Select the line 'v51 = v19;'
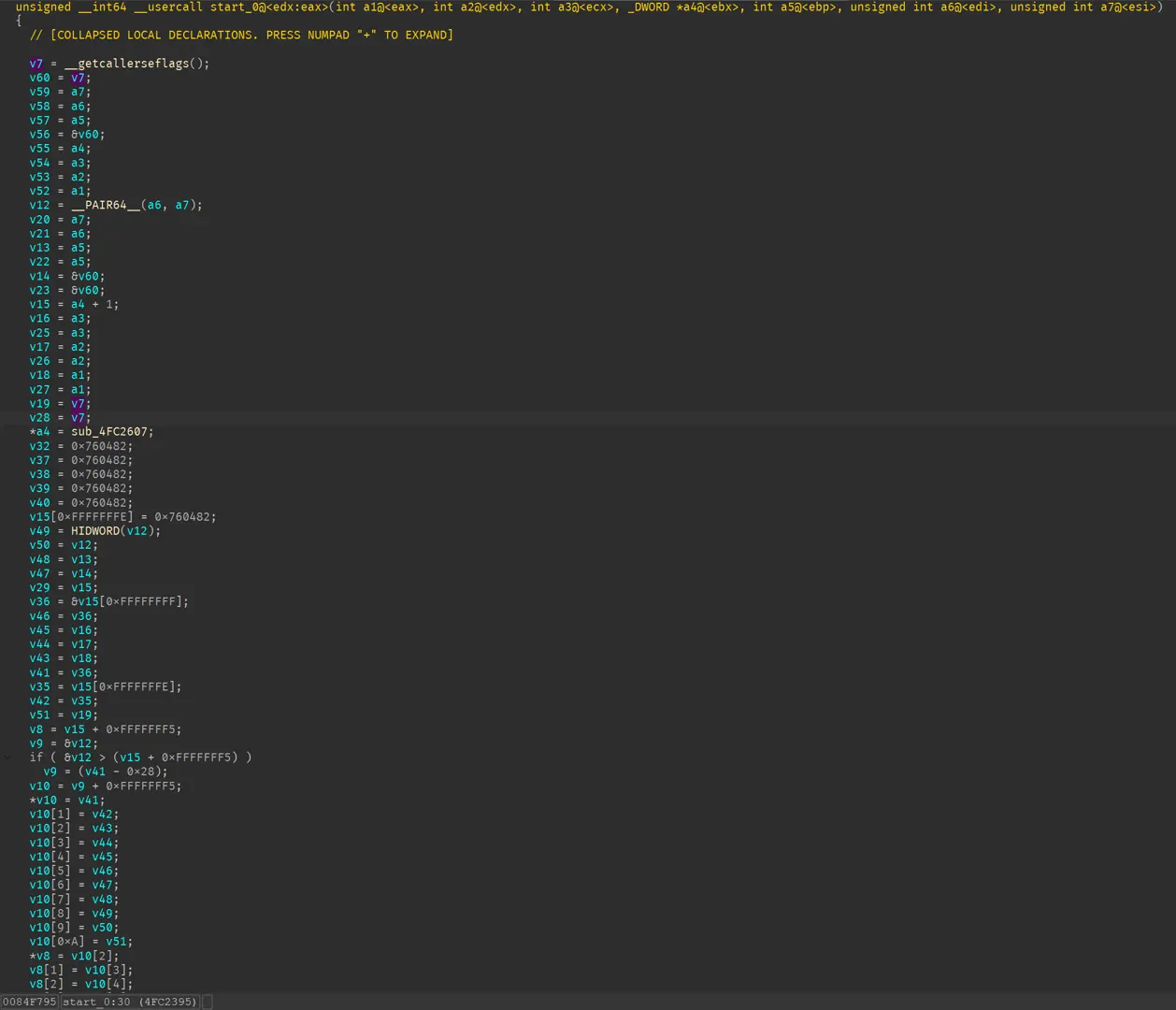 coord(64,715)
